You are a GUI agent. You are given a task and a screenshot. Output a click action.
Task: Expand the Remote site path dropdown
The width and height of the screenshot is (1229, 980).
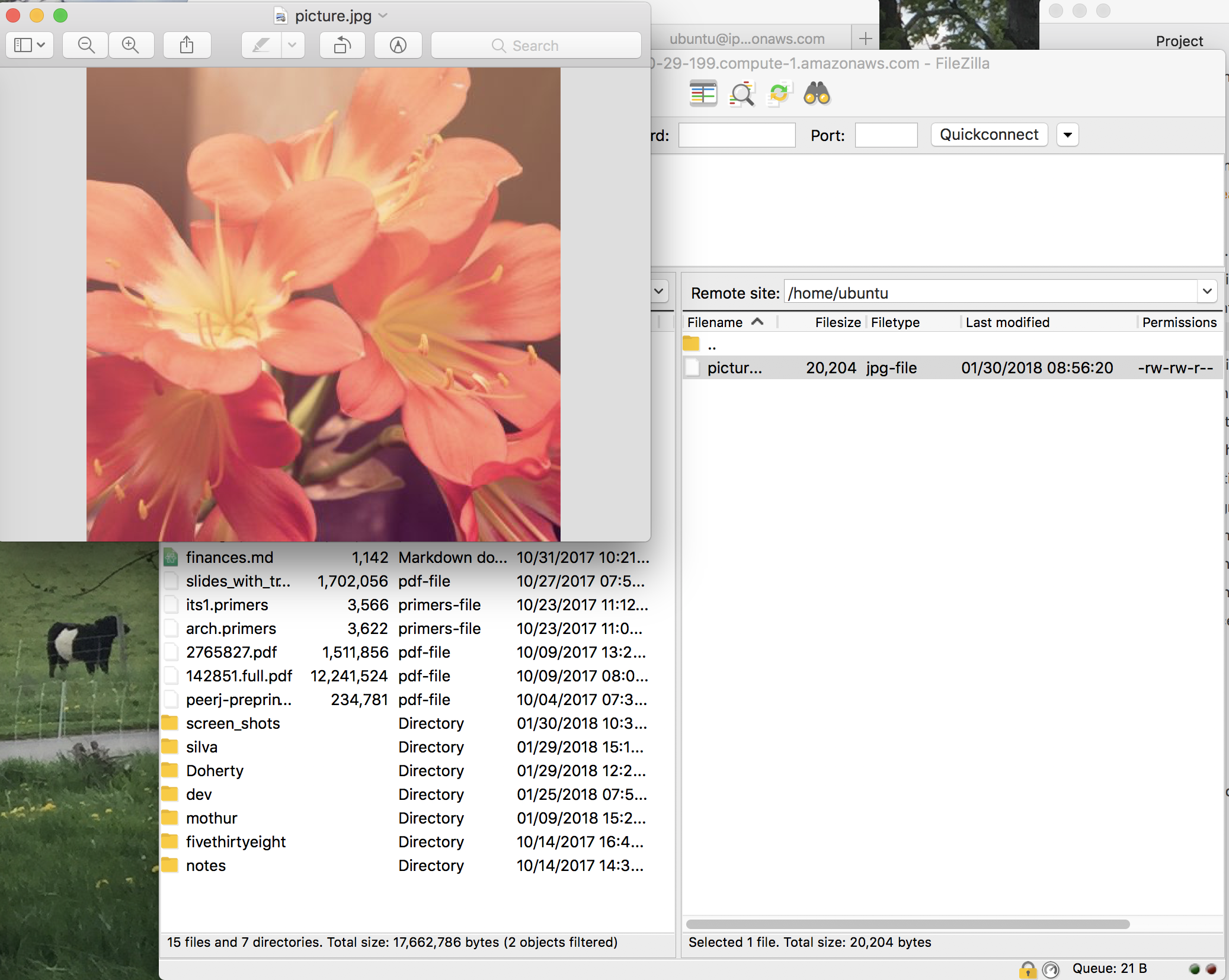tap(1206, 292)
